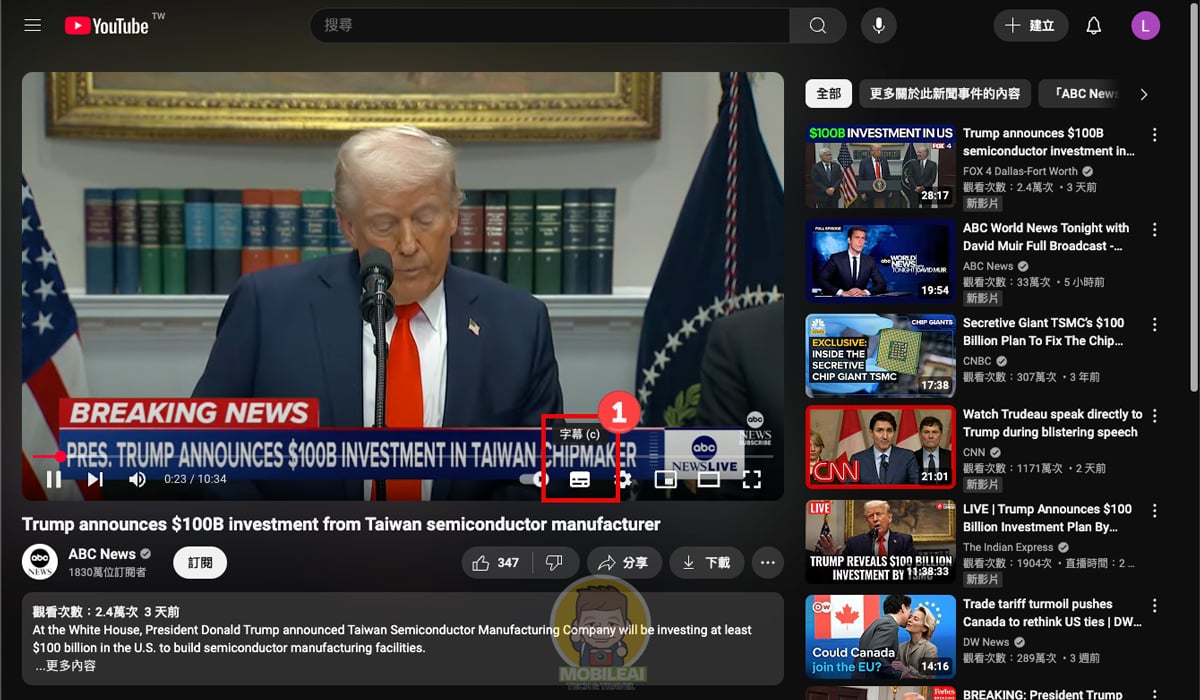Image resolution: width=1200 pixels, height=700 pixels.
Task: Start voice search with the microphone
Action: (878, 26)
